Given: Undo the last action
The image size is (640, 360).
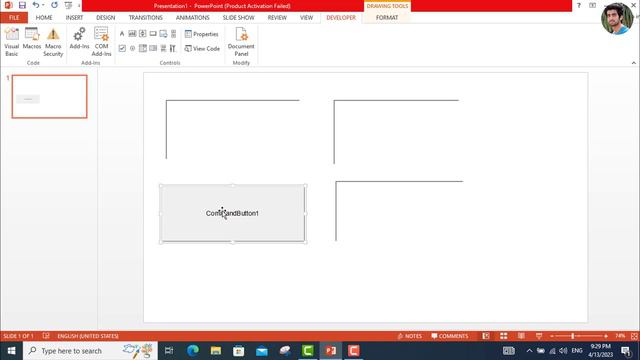Looking at the screenshot, I should (36, 5).
